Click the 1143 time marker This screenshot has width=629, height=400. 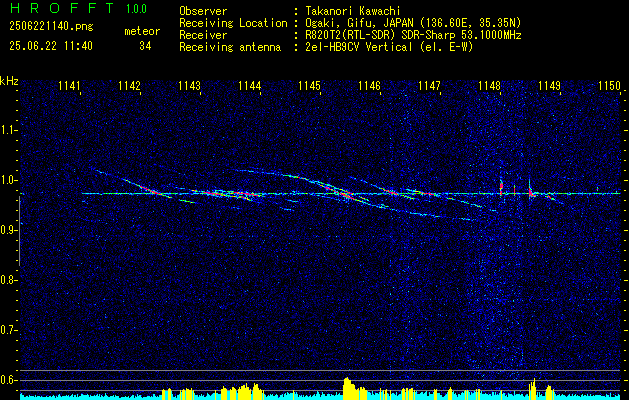189,86
